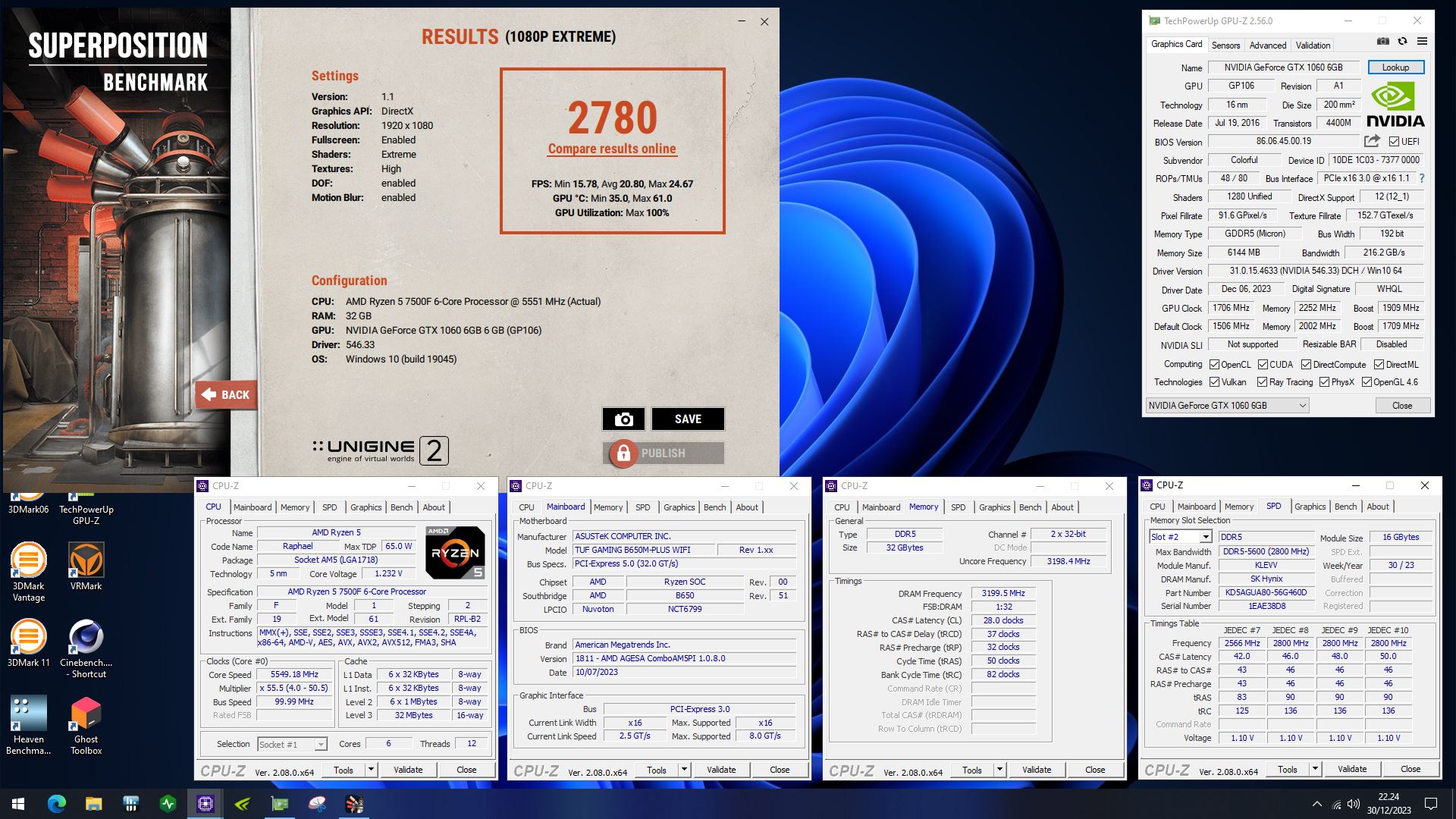Toggle the PhysX checkbox

pos(1324,382)
